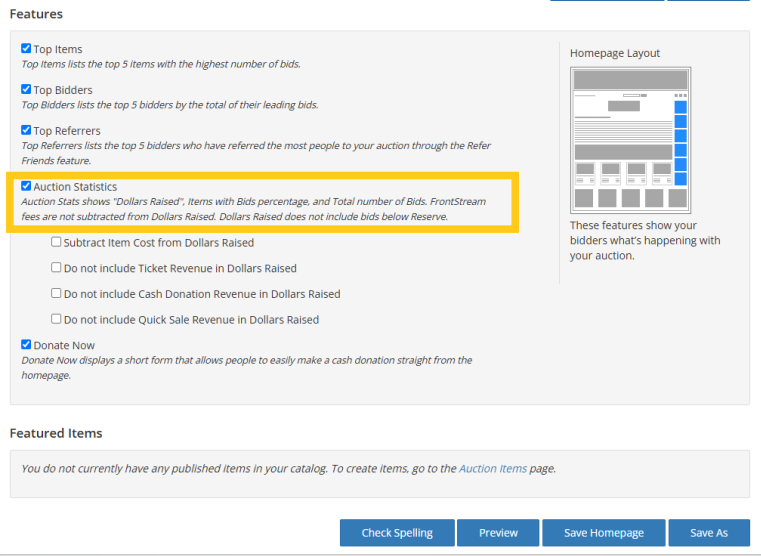Viewport: 761px width, 556px height.
Task: Click the Save As button
Action: 709,533
